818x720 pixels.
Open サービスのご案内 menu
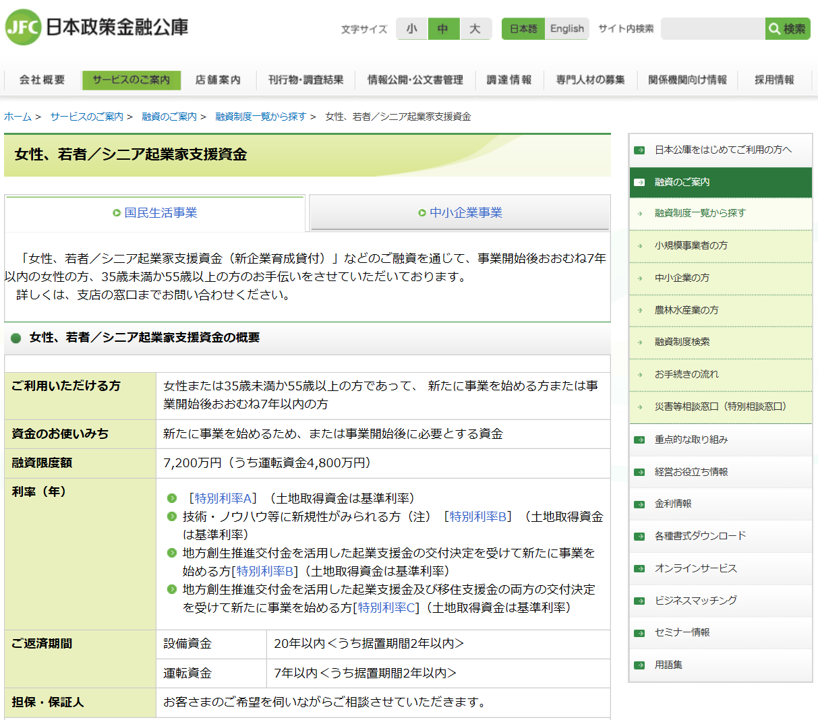click(x=131, y=80)
